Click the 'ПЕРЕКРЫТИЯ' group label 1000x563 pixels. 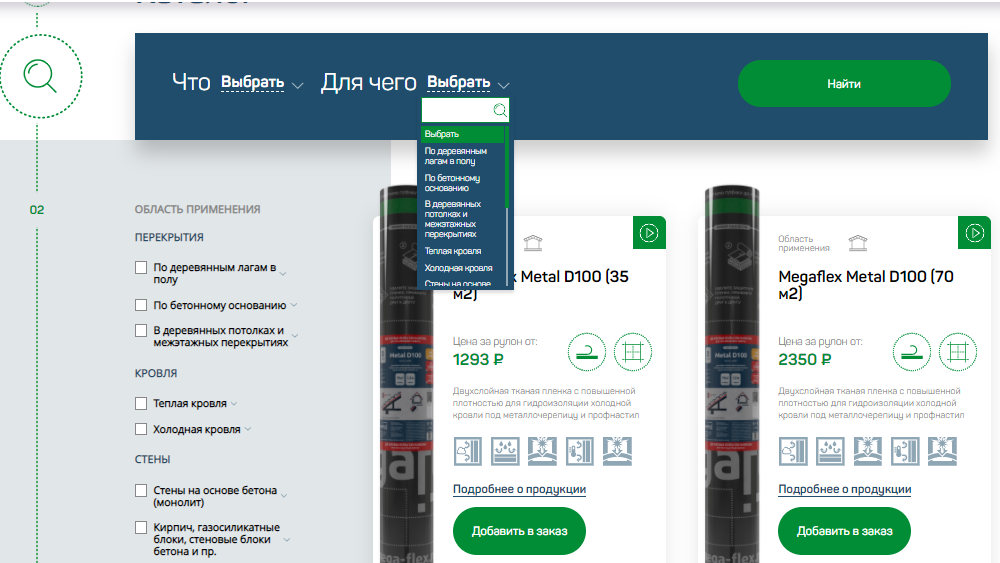169,237
